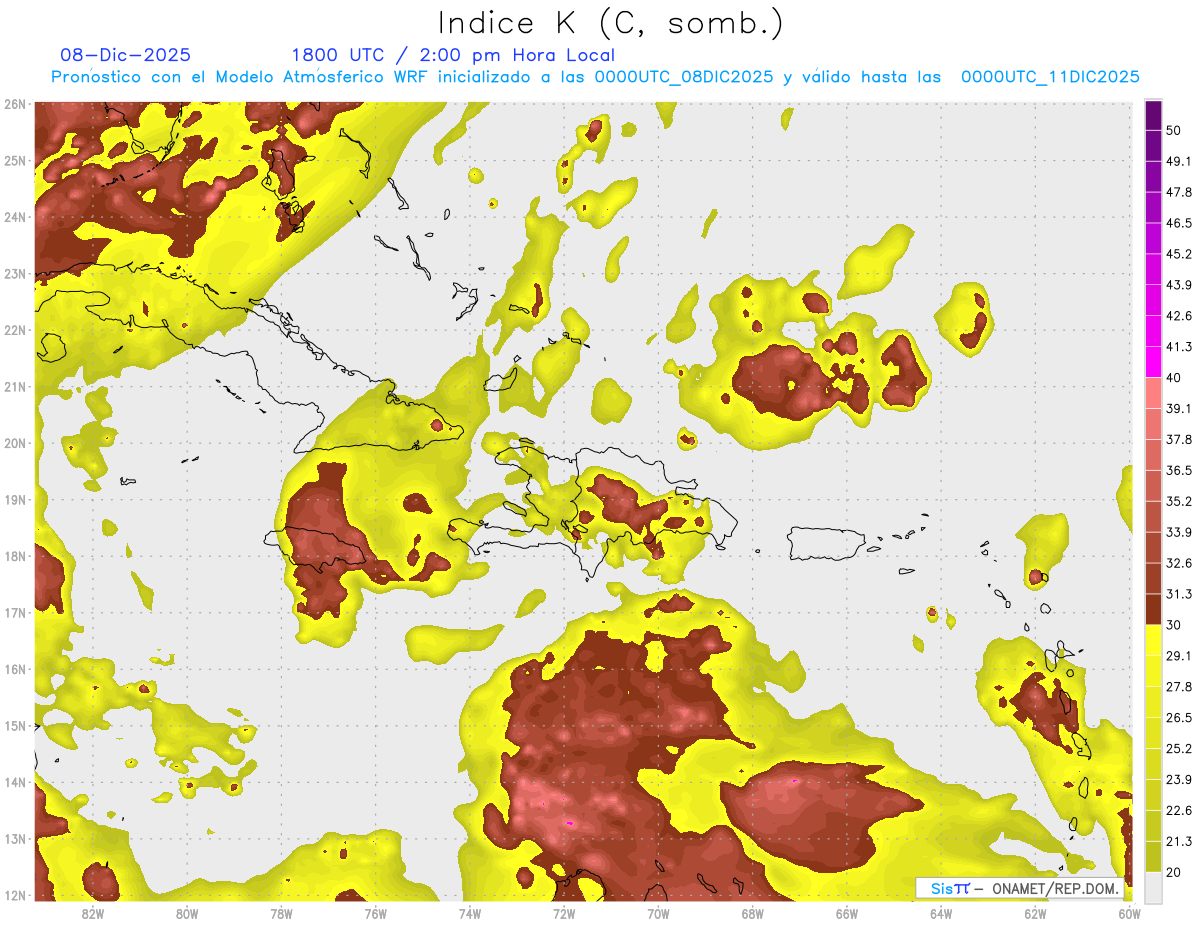Select the color bar value 22.6
Viewport: 1200px width, 927px height.
pos(1178,810)
